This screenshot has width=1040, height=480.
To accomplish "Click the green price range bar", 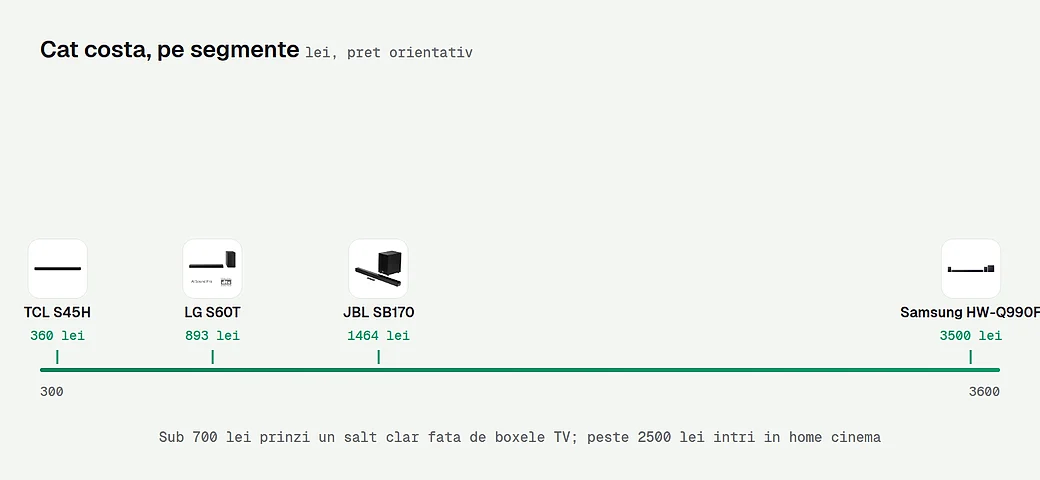I will pos(520,370).
